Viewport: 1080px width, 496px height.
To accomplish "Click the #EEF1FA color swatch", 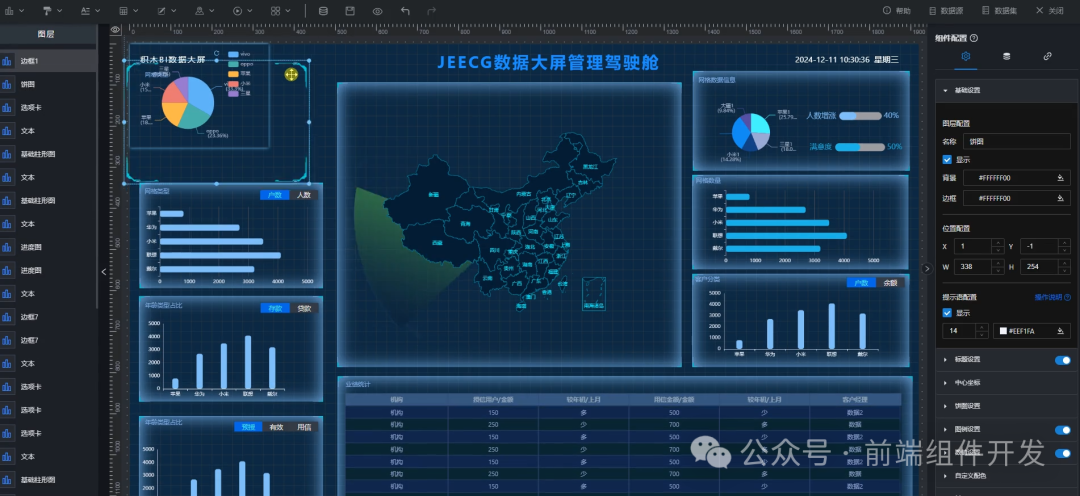I will pos(1004,331).
